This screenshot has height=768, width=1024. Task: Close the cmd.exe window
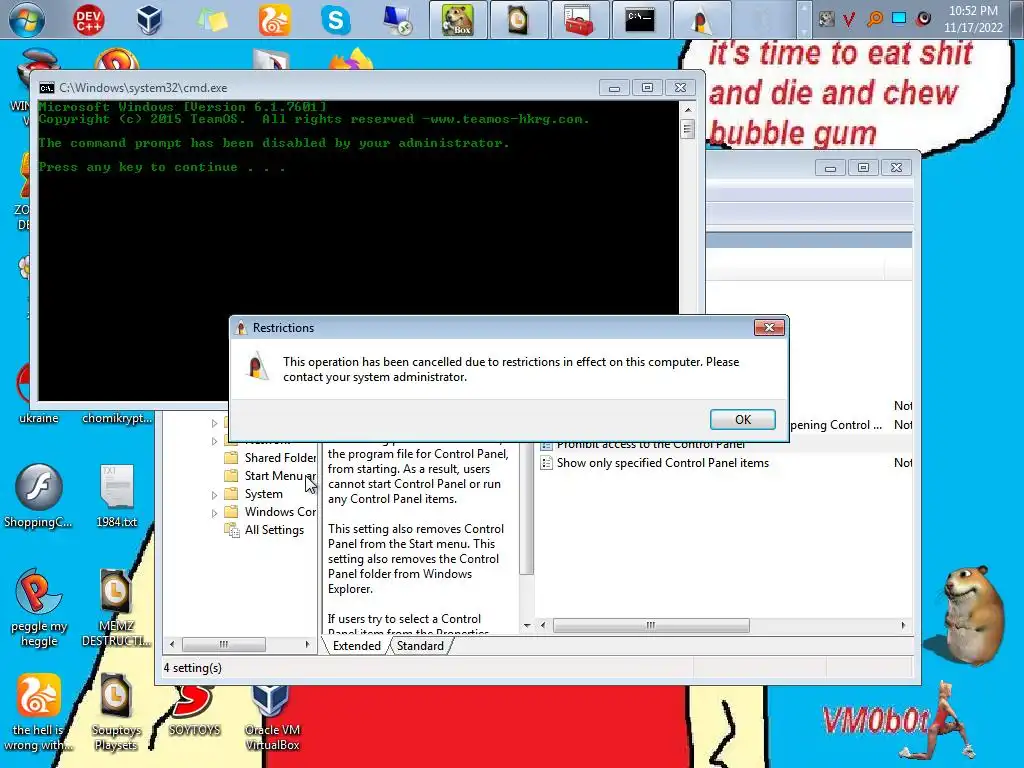[x=680, y=88]
